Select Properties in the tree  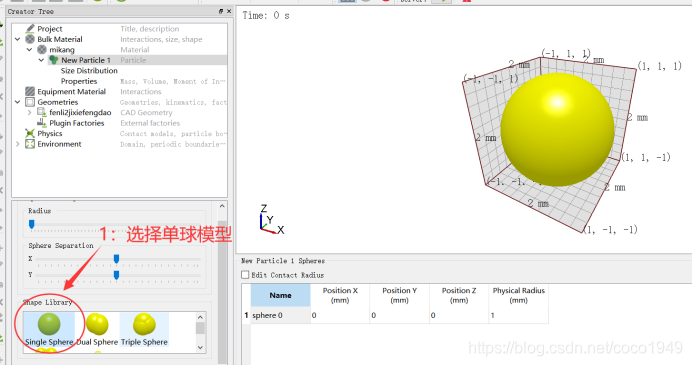(x=79, y=81)
